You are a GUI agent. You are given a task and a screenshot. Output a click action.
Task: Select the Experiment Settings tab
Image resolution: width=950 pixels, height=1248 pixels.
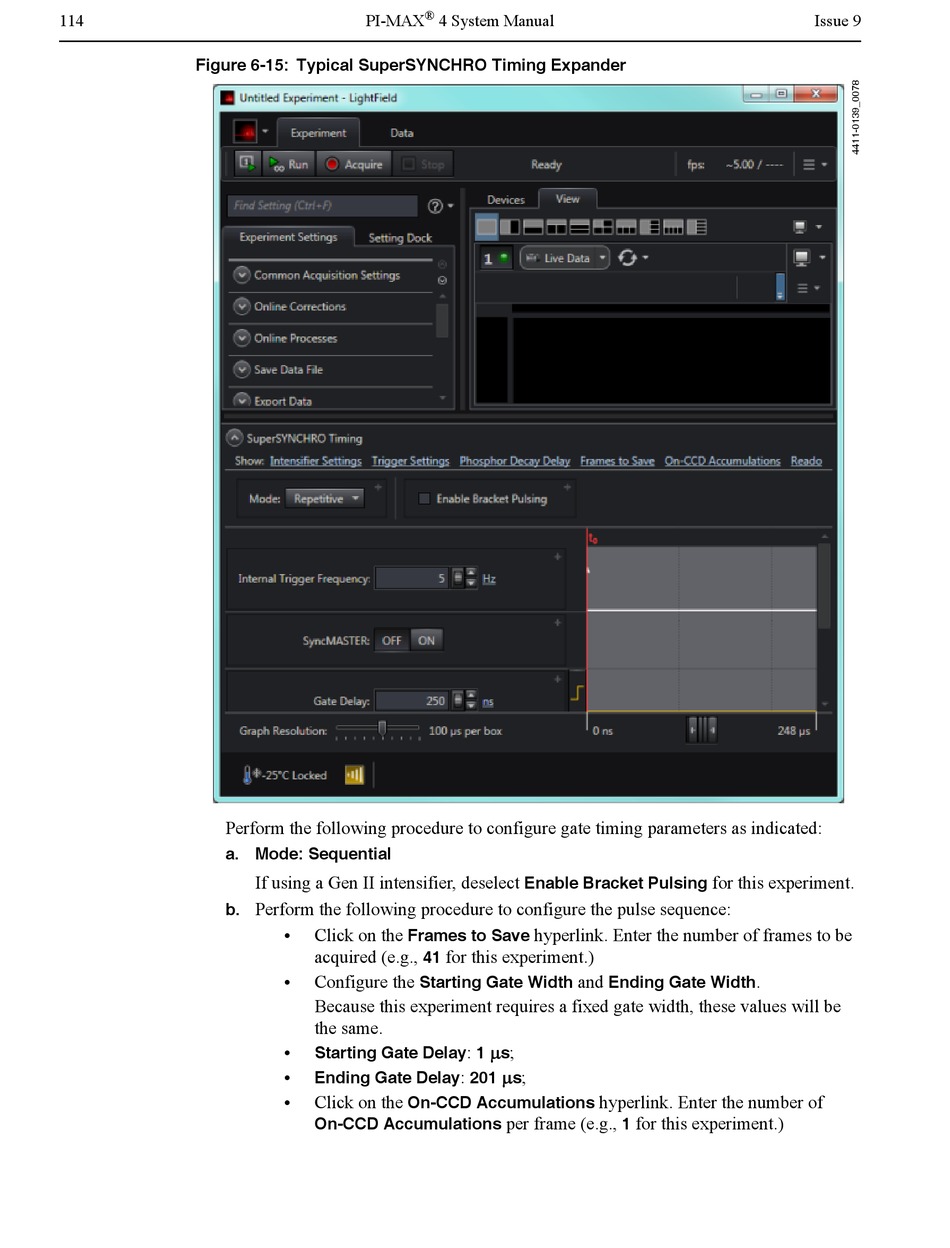pos(288,237)
